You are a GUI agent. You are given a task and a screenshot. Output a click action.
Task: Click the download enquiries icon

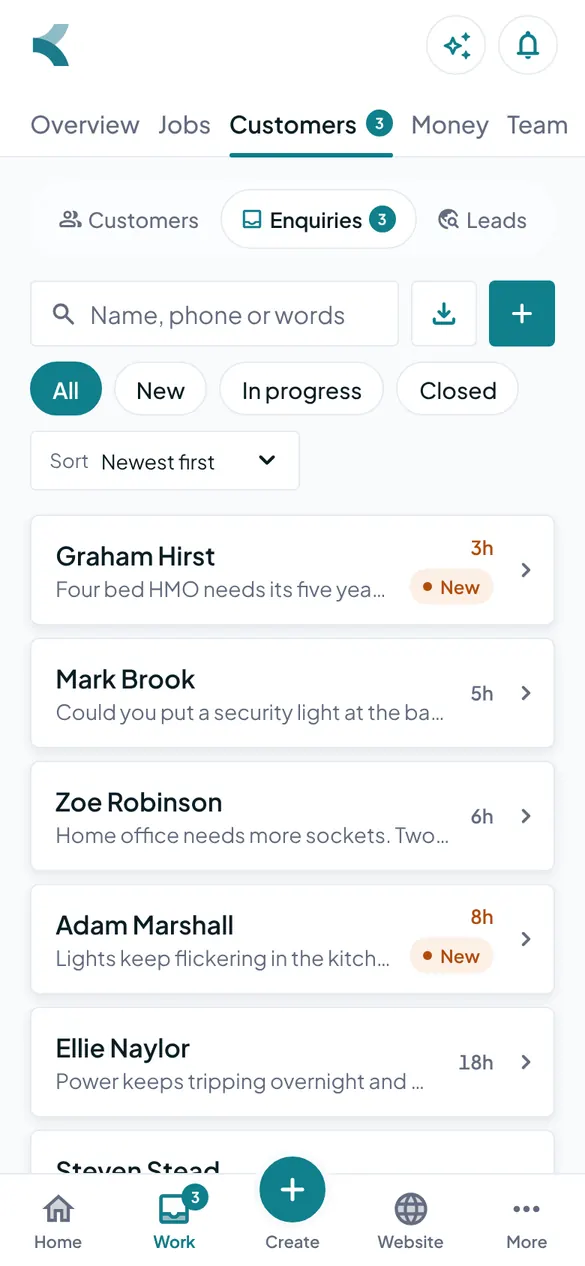[x=444, y=314]
